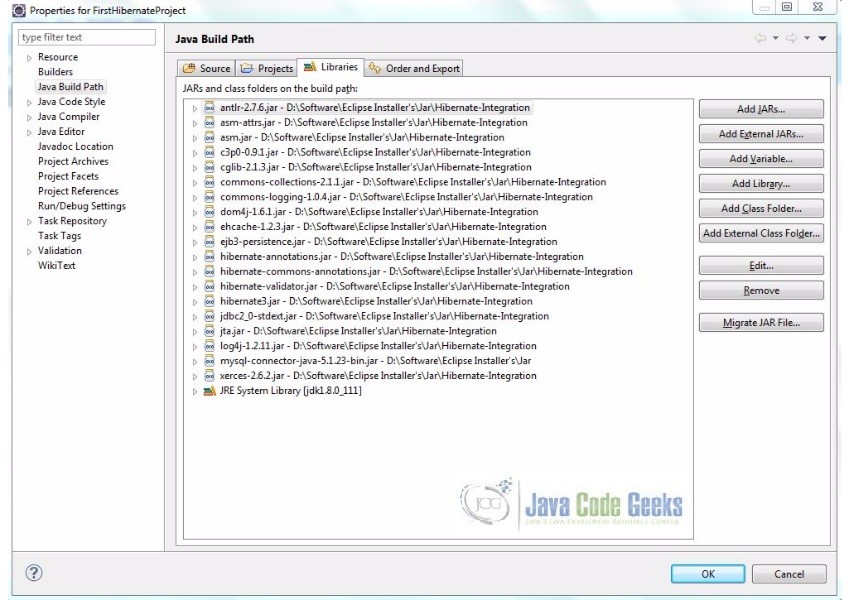This screenshot has height=600, width=849.
Task: Select WikiText in the sidebar
Action: click(56, 266)
